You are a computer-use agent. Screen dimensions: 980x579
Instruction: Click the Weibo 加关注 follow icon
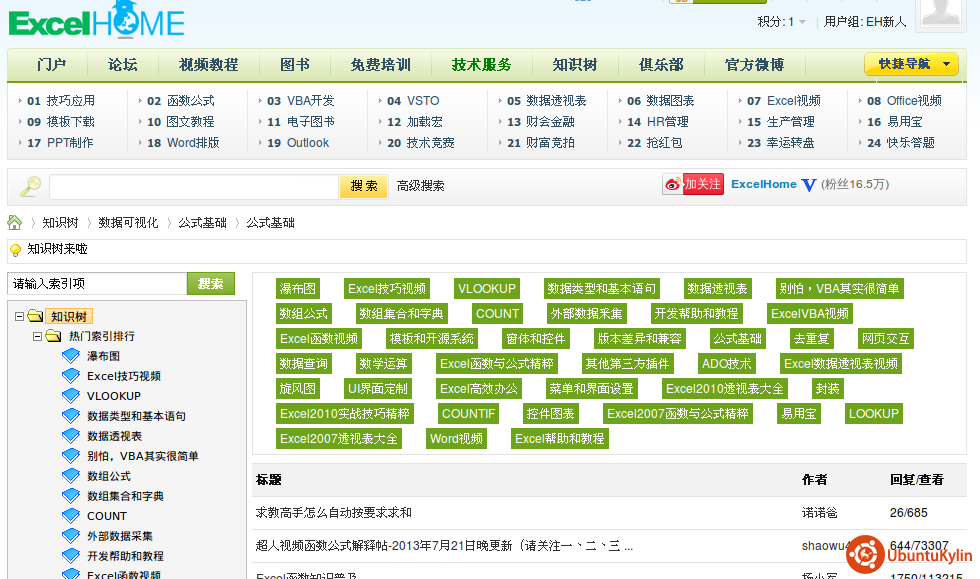[x=692, y=184]
